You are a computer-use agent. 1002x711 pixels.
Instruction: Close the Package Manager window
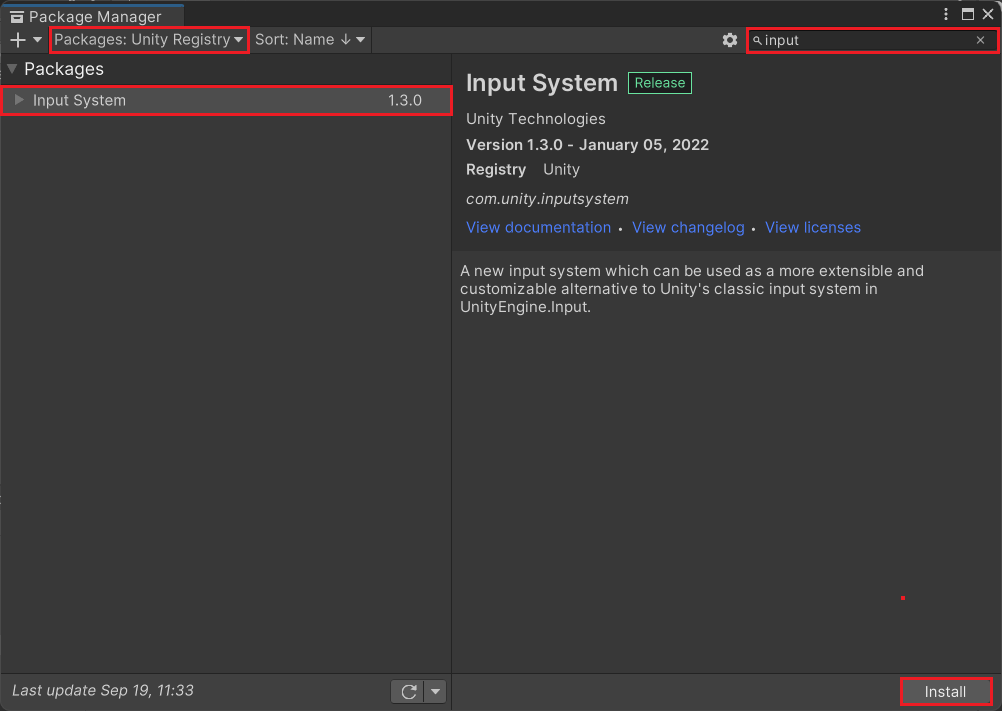click(988, 14)
